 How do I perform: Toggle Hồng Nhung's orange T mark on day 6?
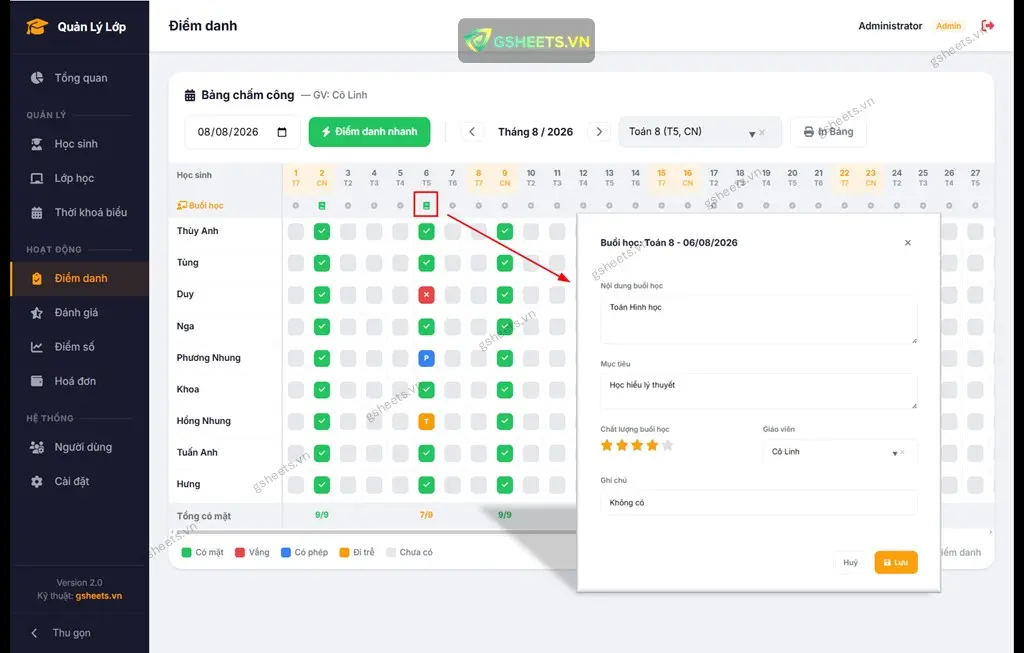pos(426,421)
